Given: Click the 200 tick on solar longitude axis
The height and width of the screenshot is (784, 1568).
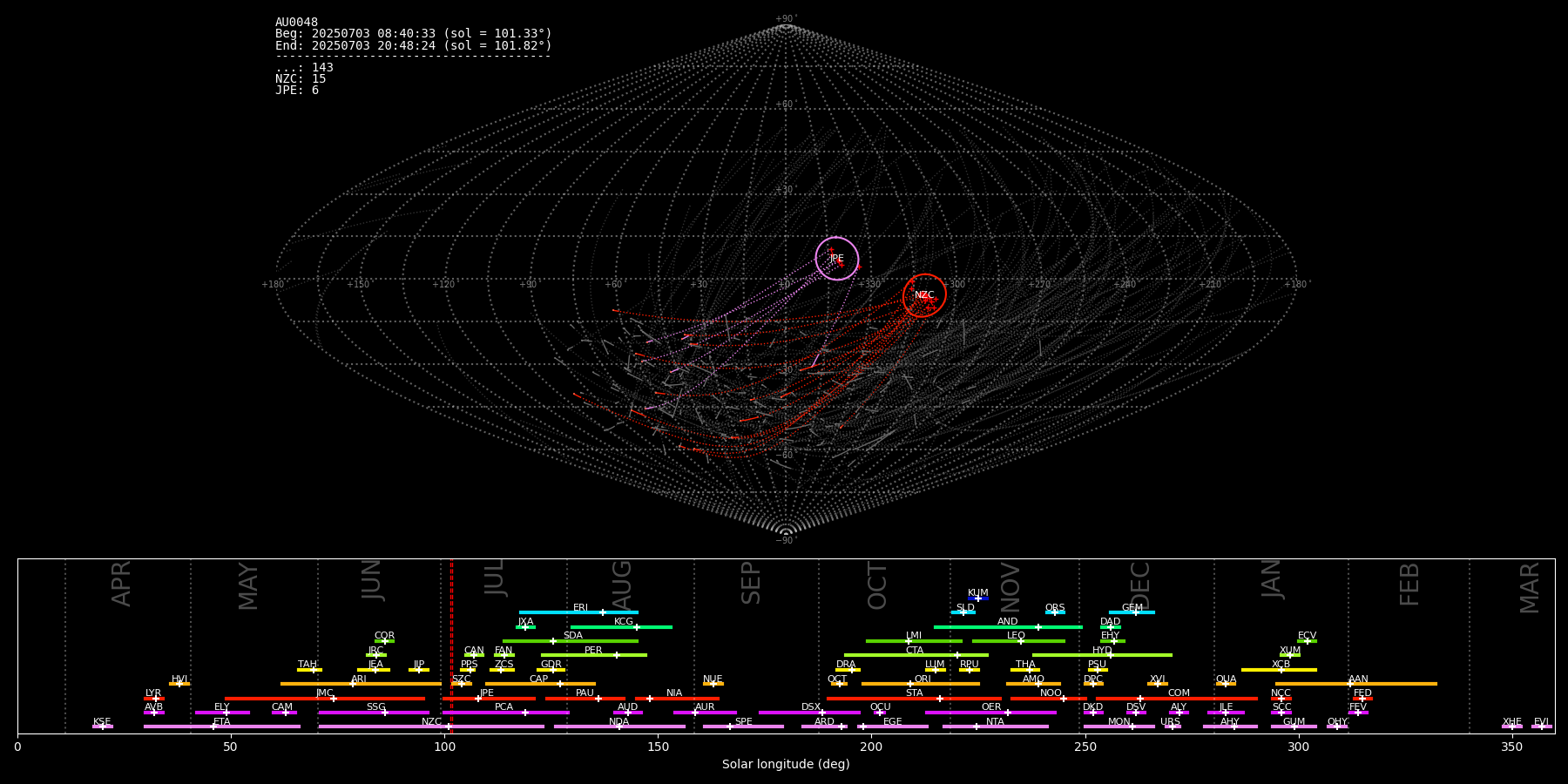Looking at the screenshot, I should pos(871,747).
